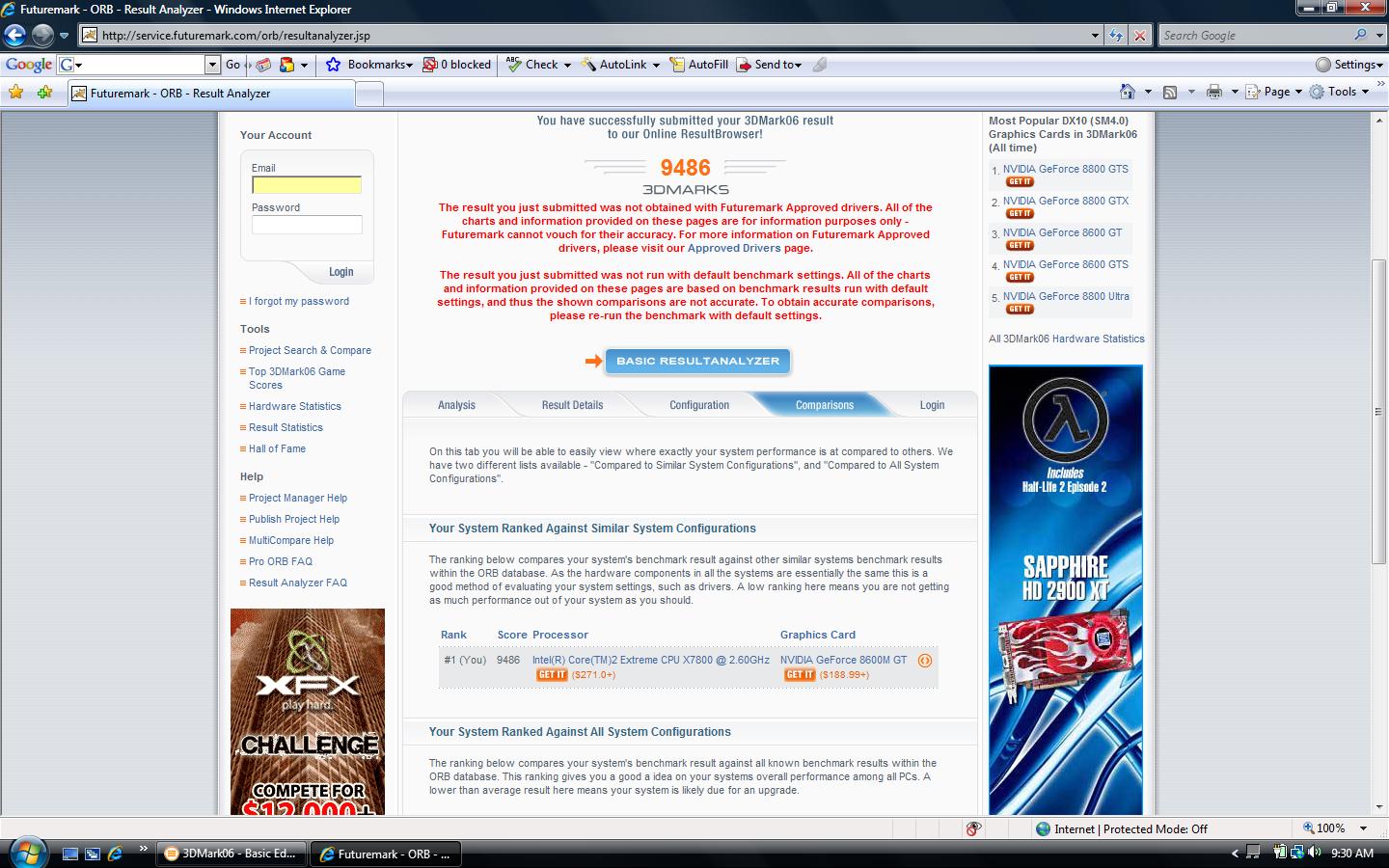Open the address bar history dropdown
Image resolution: width=1389 pixels, height=868 pixels.
tap(1095, 36)
